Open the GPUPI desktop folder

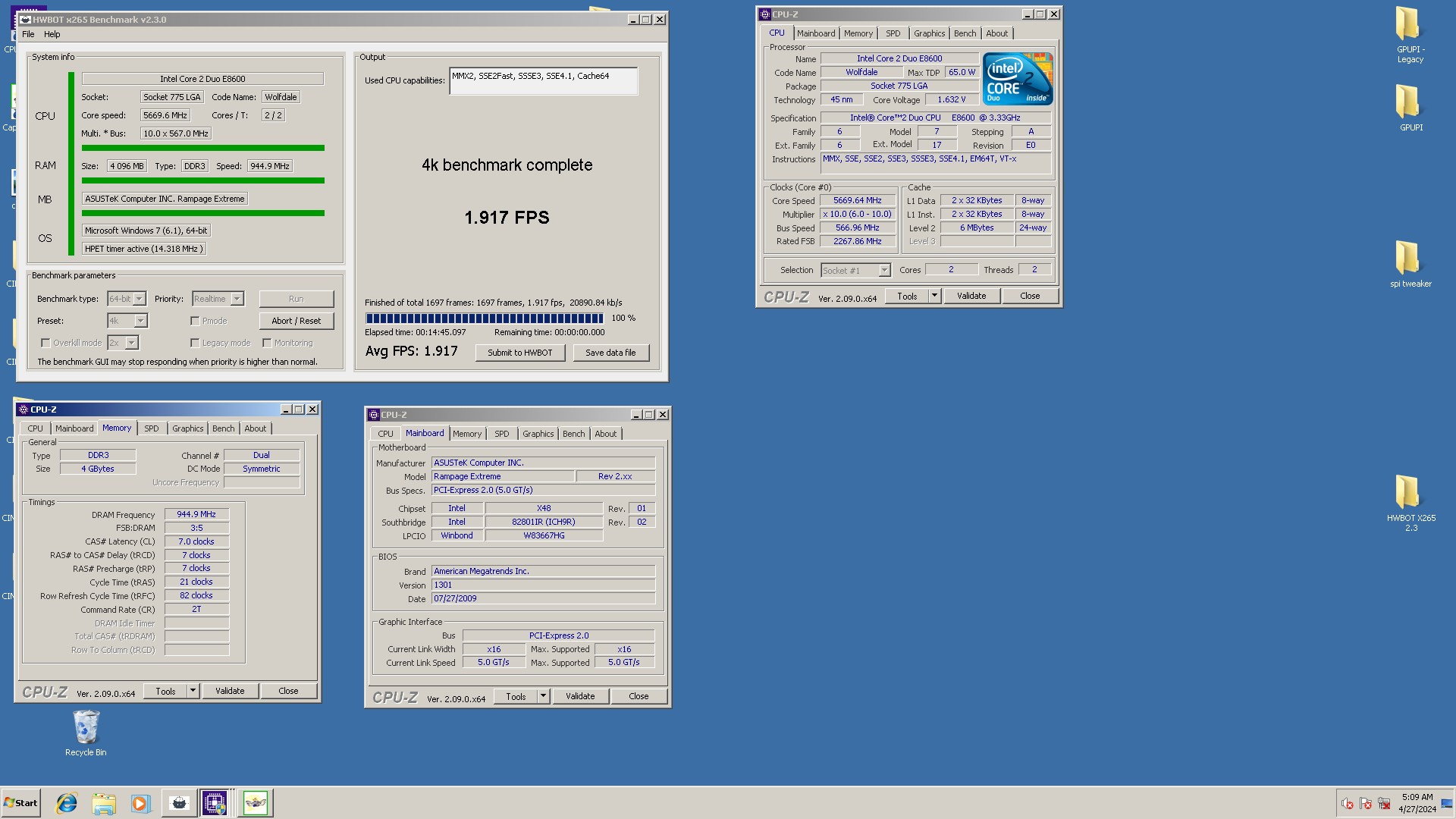click(1410, 107)
